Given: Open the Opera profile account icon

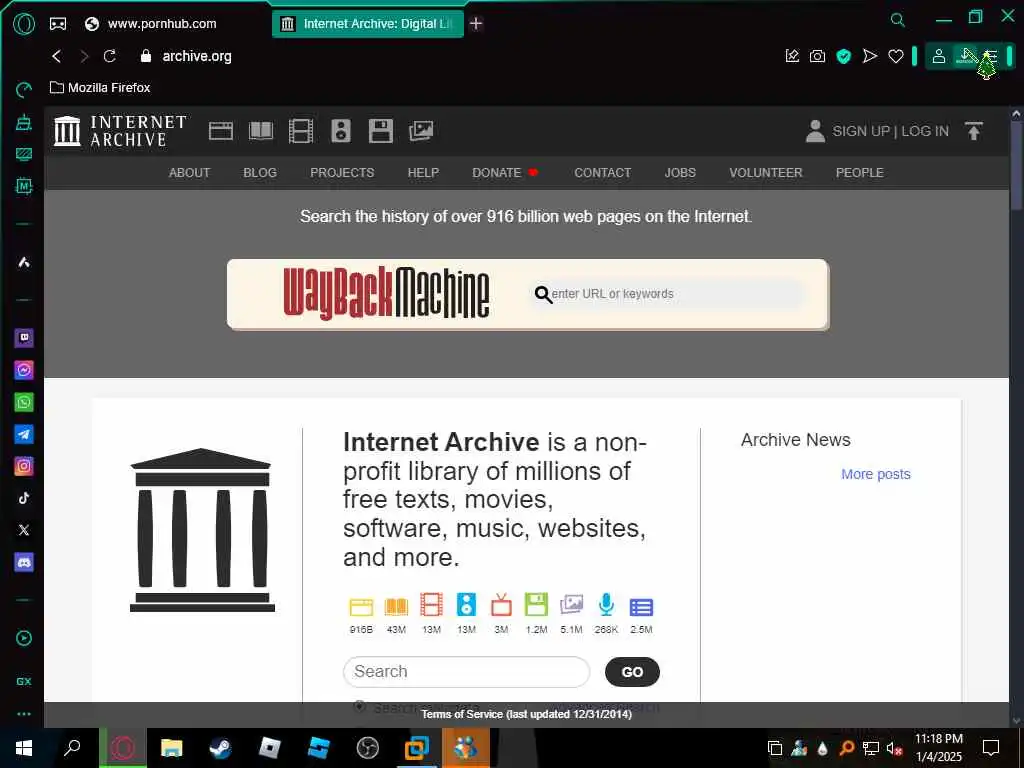Looking at the screenshot, I should tap(939, 56).
